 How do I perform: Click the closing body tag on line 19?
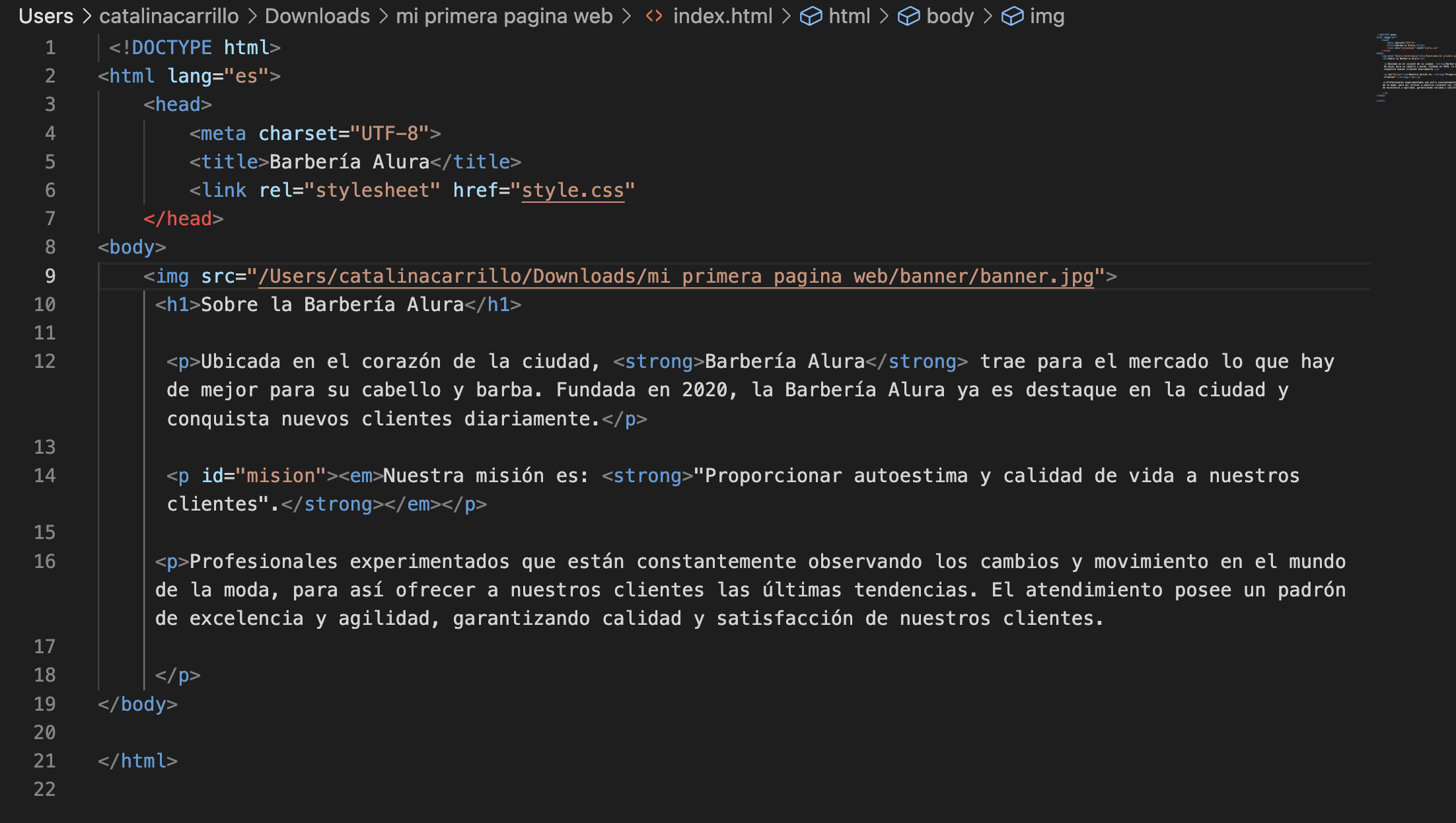(137, 704)
